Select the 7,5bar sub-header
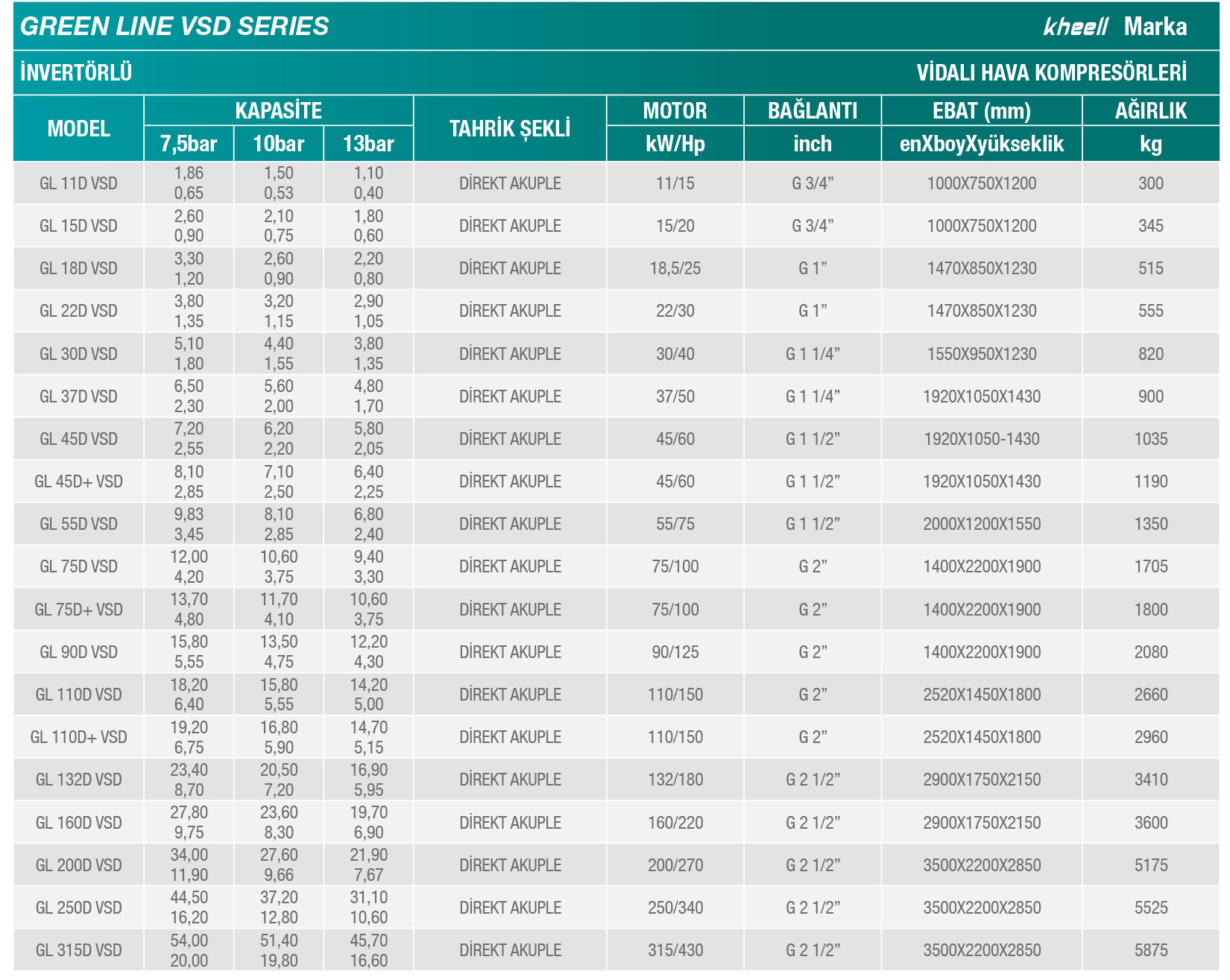 [189, 144]
